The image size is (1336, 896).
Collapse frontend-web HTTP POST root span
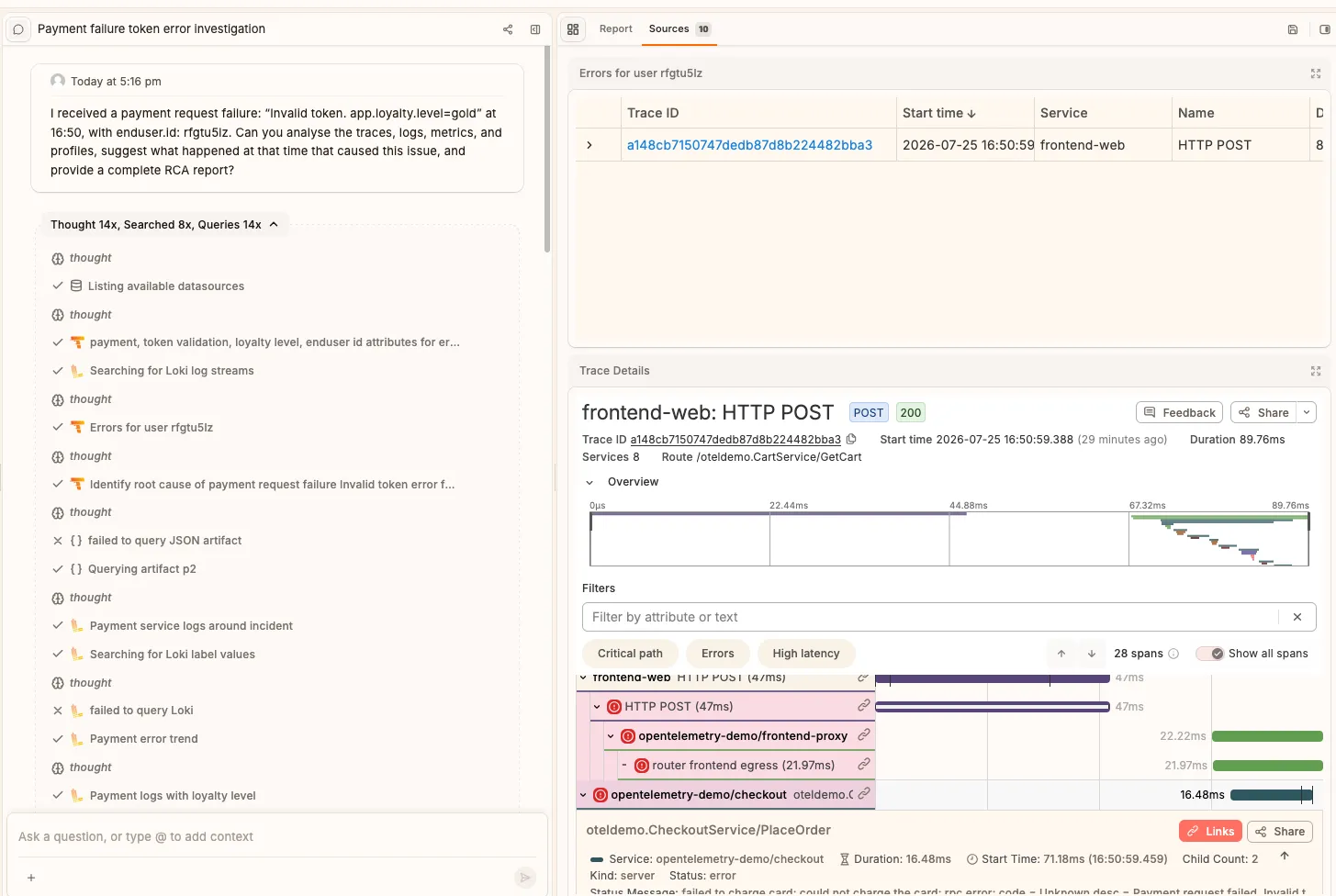pos(583,678)
